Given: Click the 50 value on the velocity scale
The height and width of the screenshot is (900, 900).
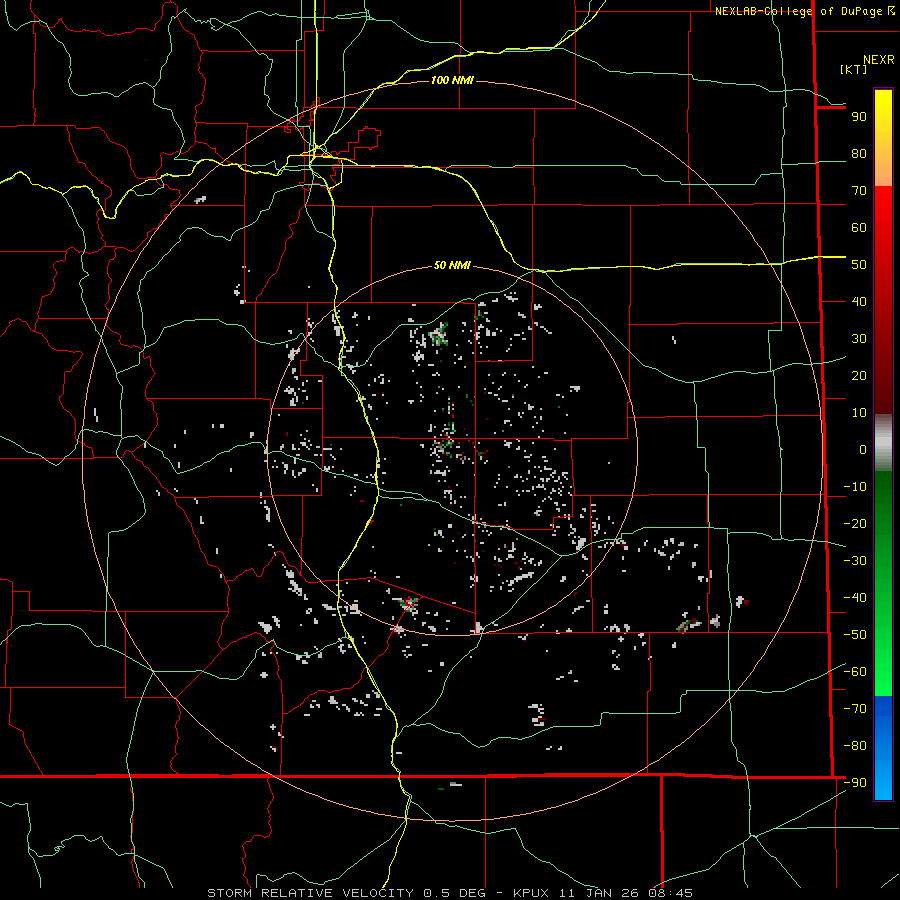Looking at the screenshot, I should [x=859, y=265].
